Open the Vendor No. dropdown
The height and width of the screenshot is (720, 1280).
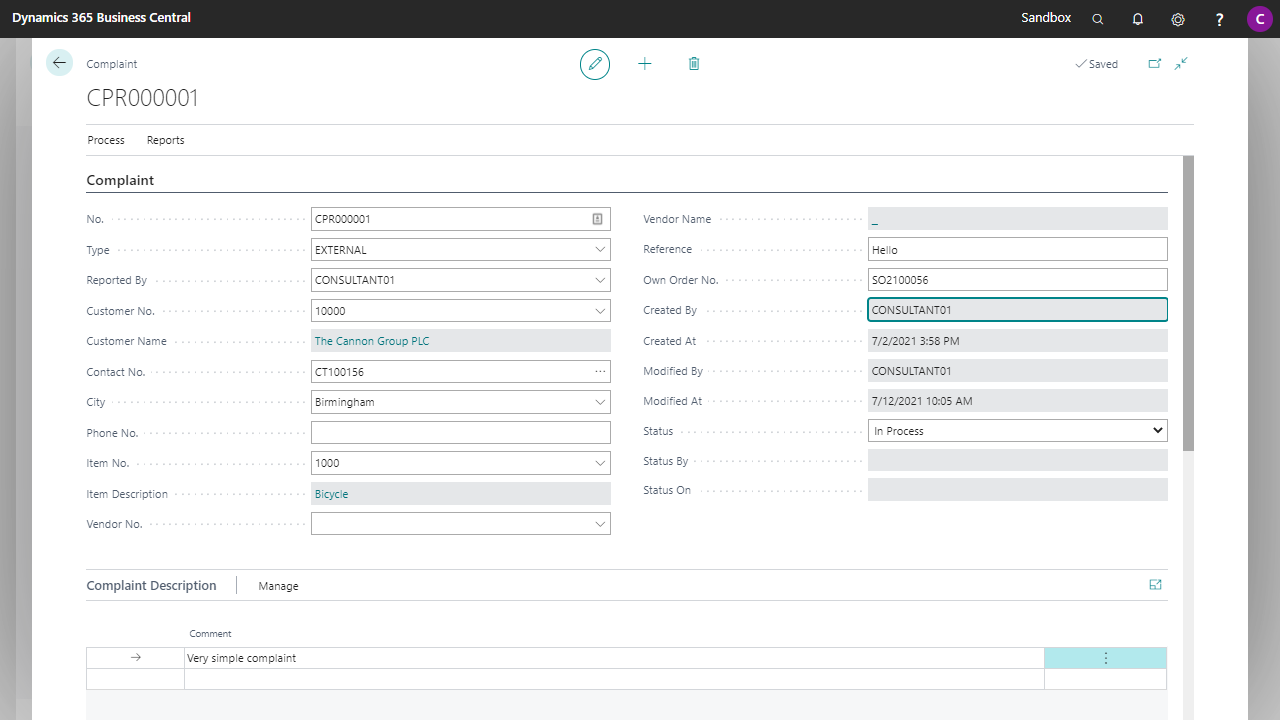pos(601,523)
